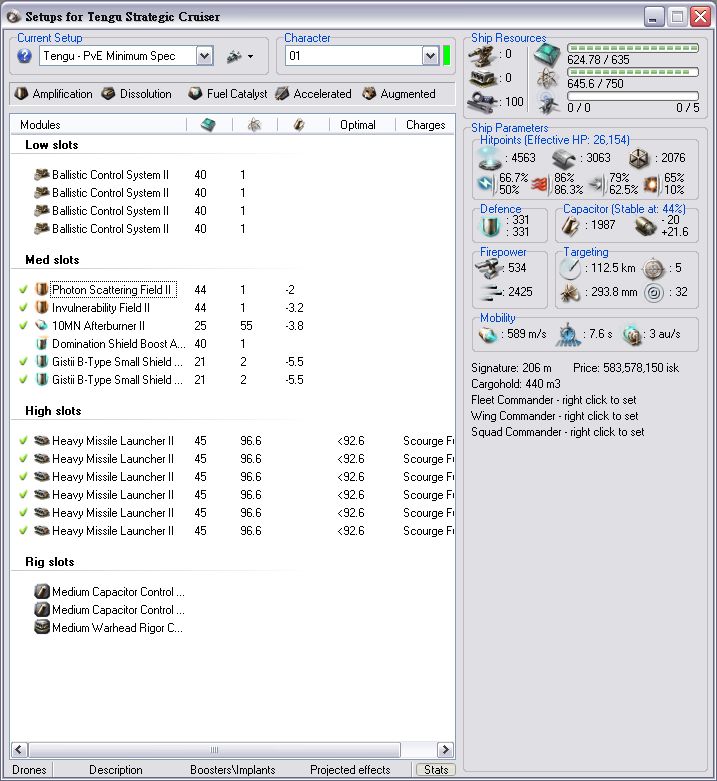Open the Current Setup dropdown arrow
This screenshot has width=717, height=781.
(x=204, y=56)
